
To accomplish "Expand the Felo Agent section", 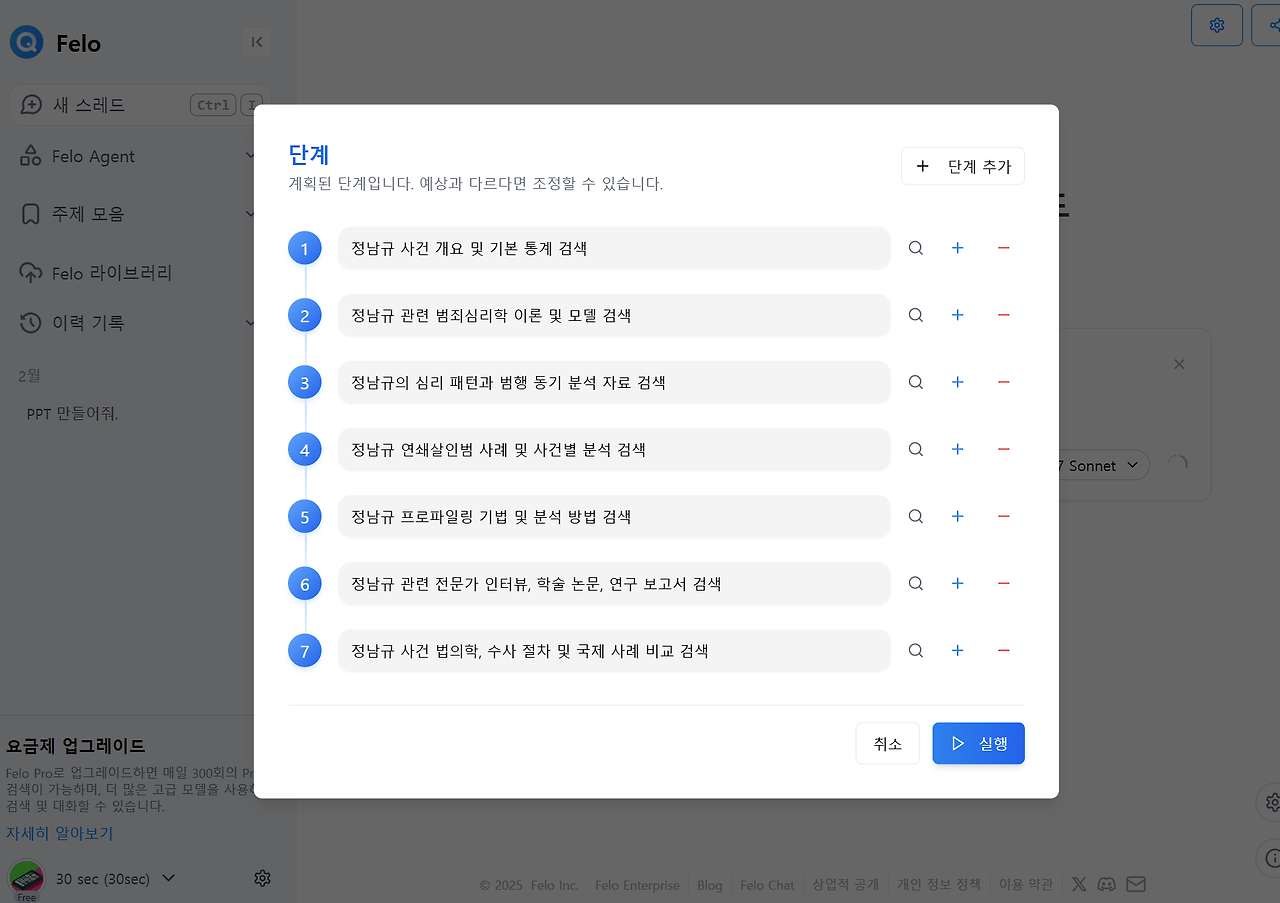I will point(249,156).
